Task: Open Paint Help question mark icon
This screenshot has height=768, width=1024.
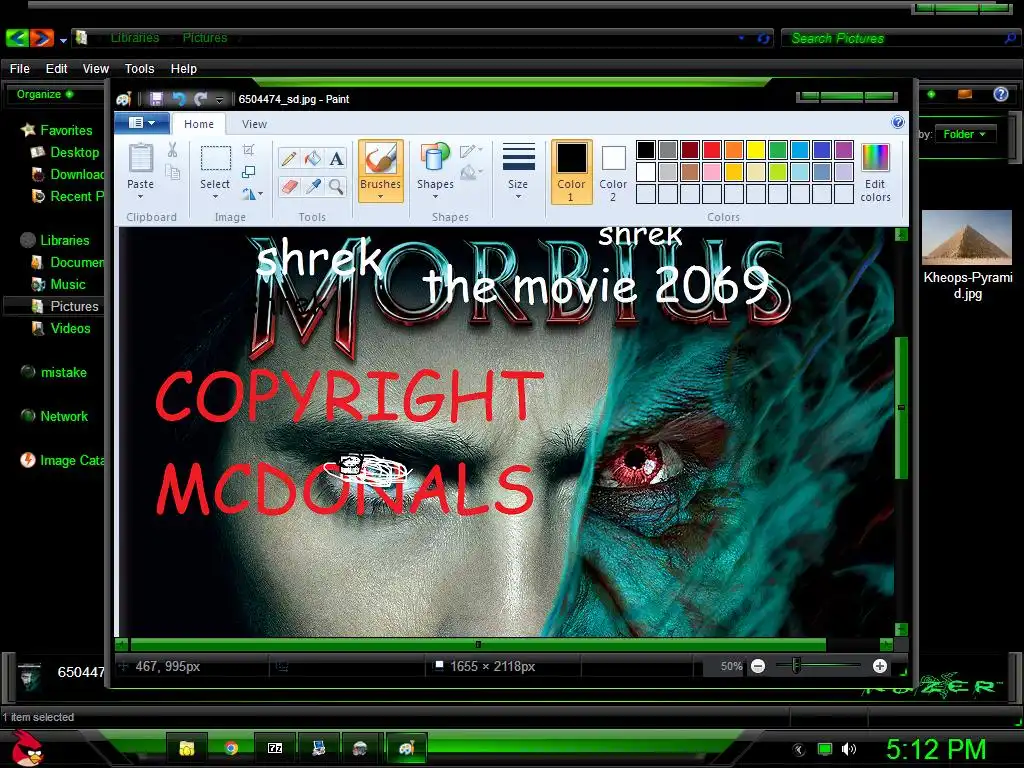Action: [898, 122]
